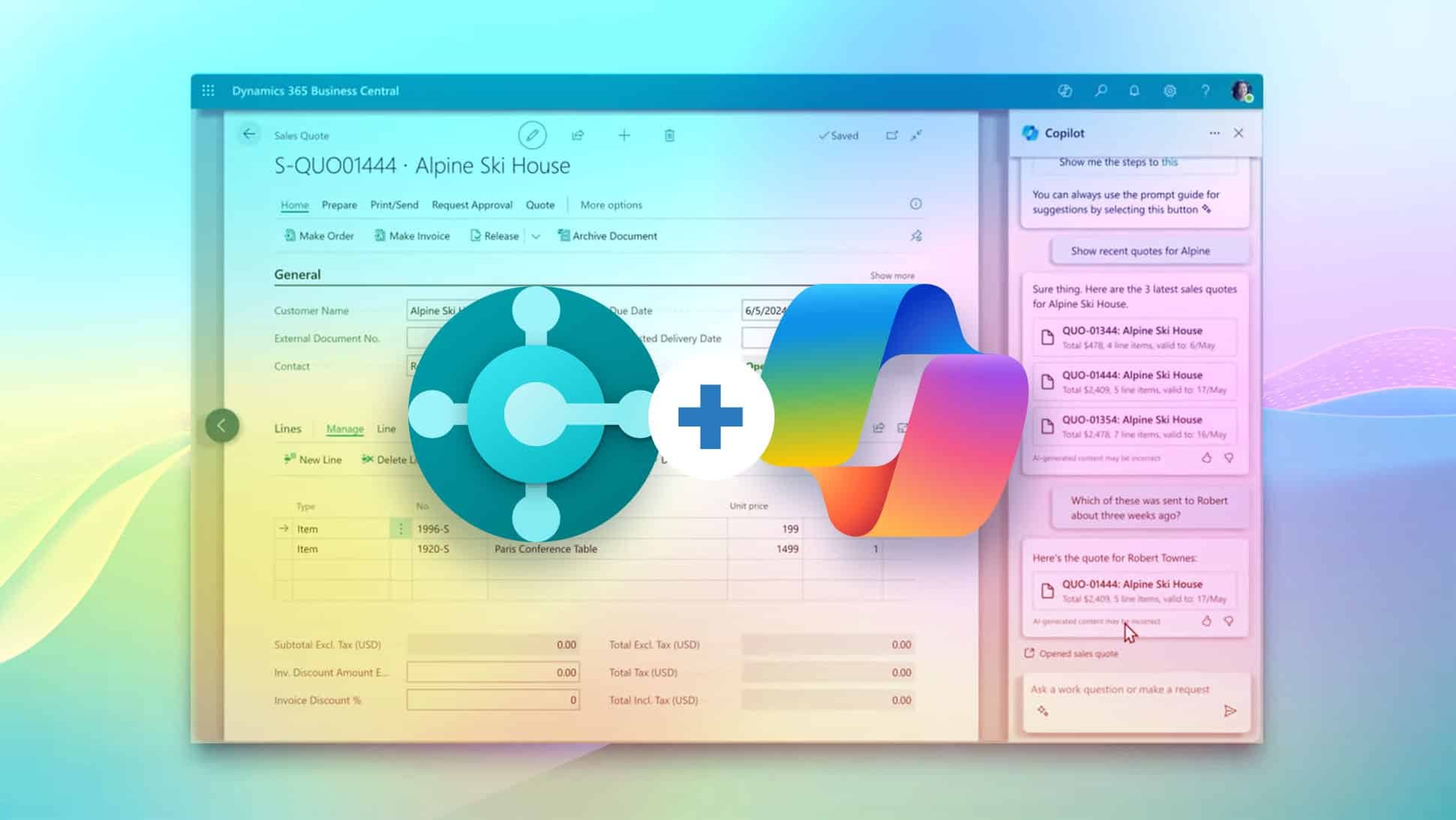Click thumbs down on latest quotes answer
Image resolution: width=1456 pixels, height=820 pixels.
coord(1229,457)
